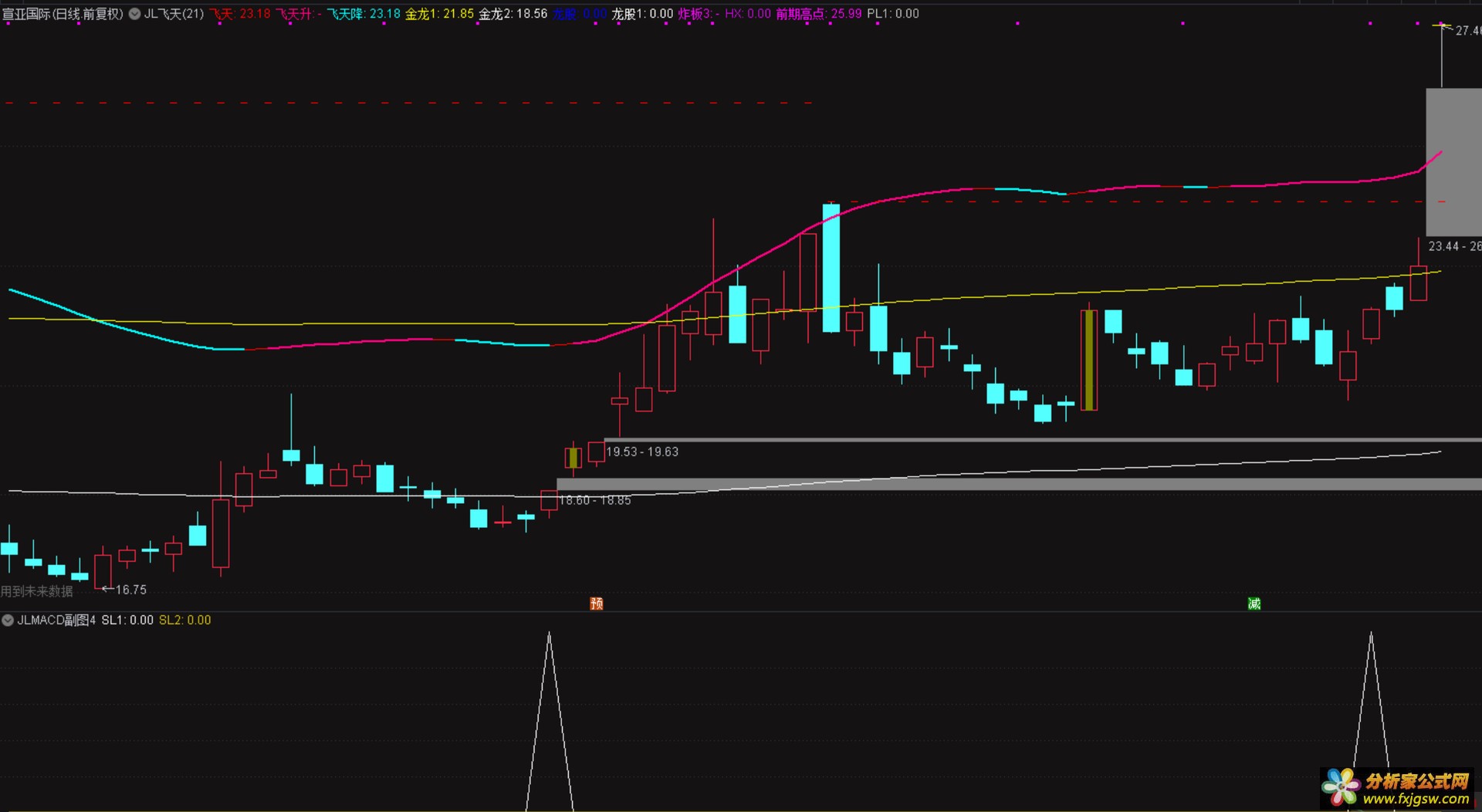Viewport: 1482px width, 812px height.
Task: Click the PL1: 0.00 value
Action: point(893,14)
